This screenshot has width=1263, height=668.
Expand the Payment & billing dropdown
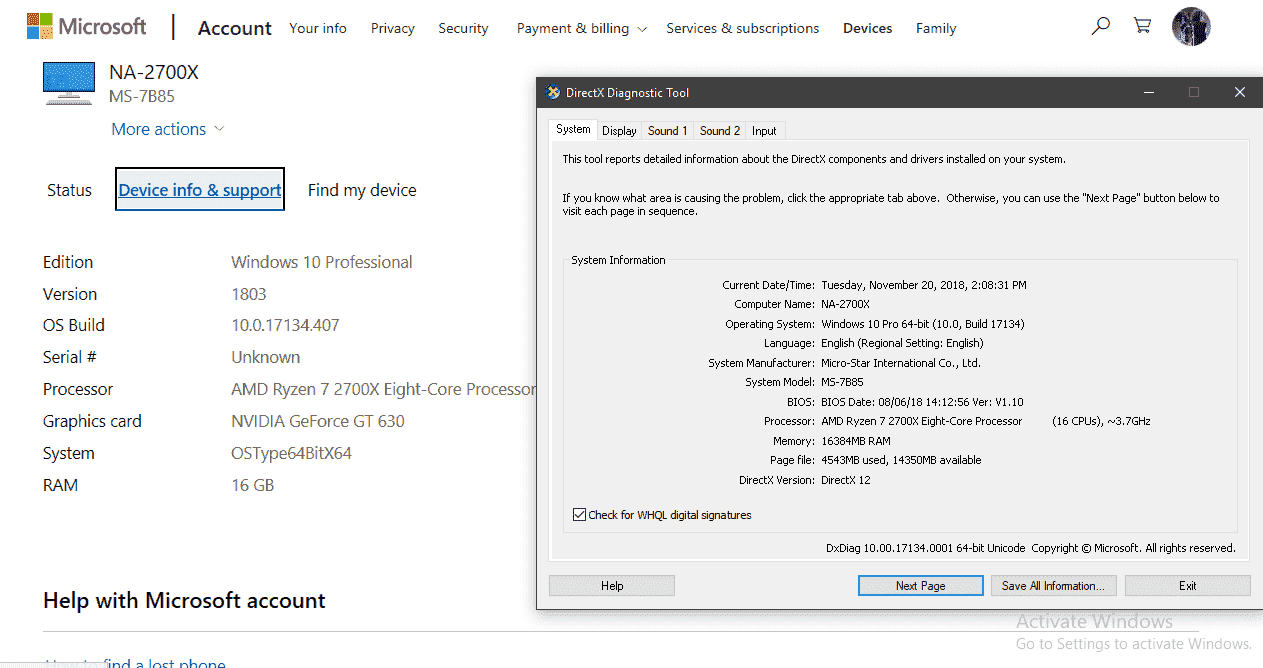(x=582, y=28)
